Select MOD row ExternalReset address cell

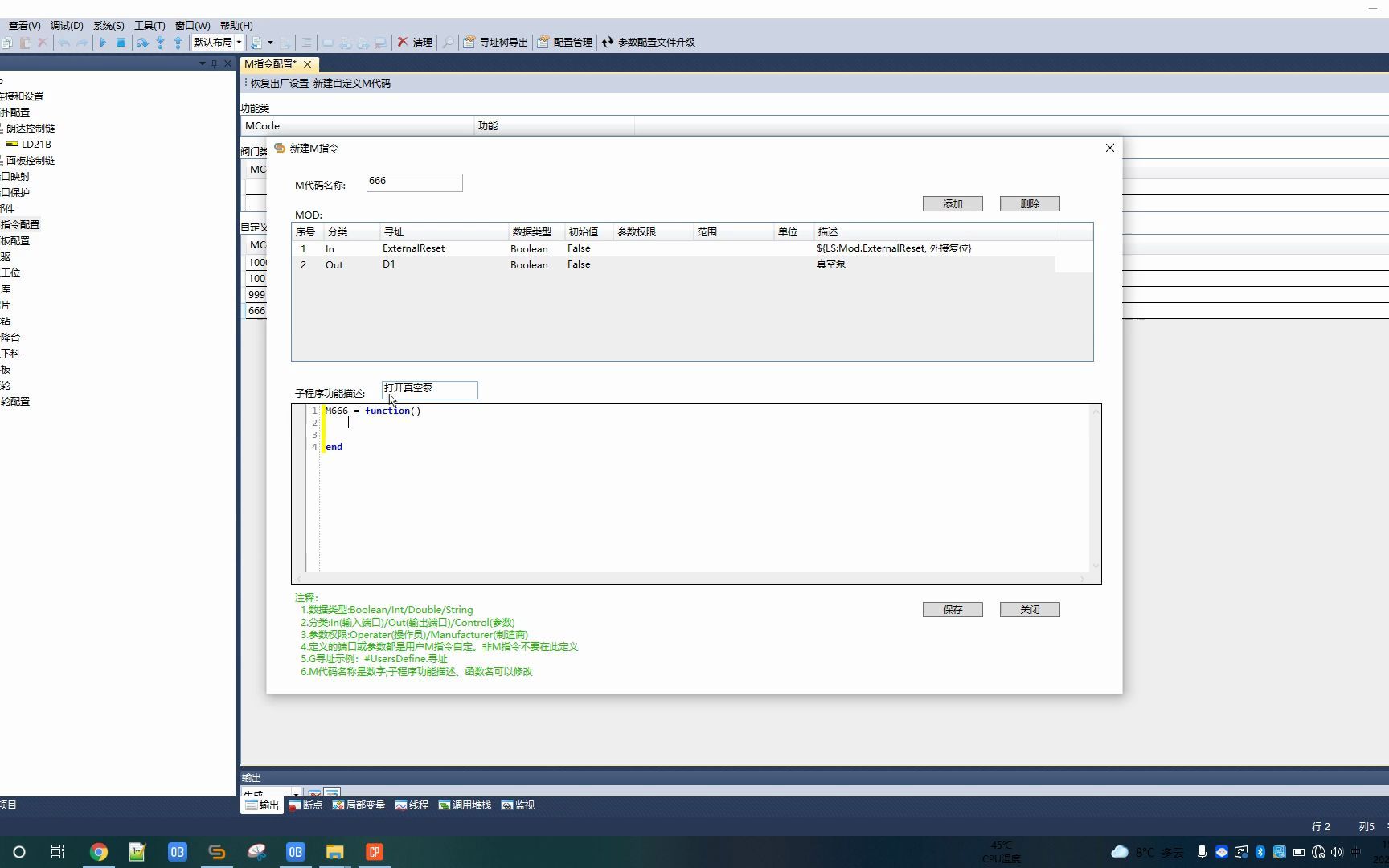(444, 248)
